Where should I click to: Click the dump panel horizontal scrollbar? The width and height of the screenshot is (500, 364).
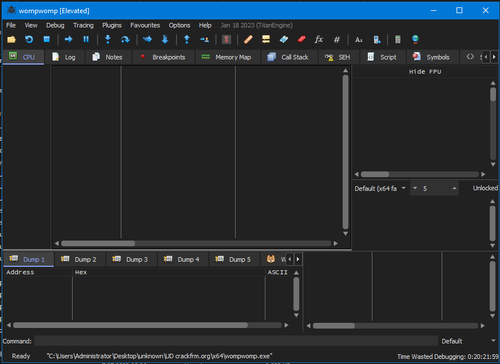147,325
